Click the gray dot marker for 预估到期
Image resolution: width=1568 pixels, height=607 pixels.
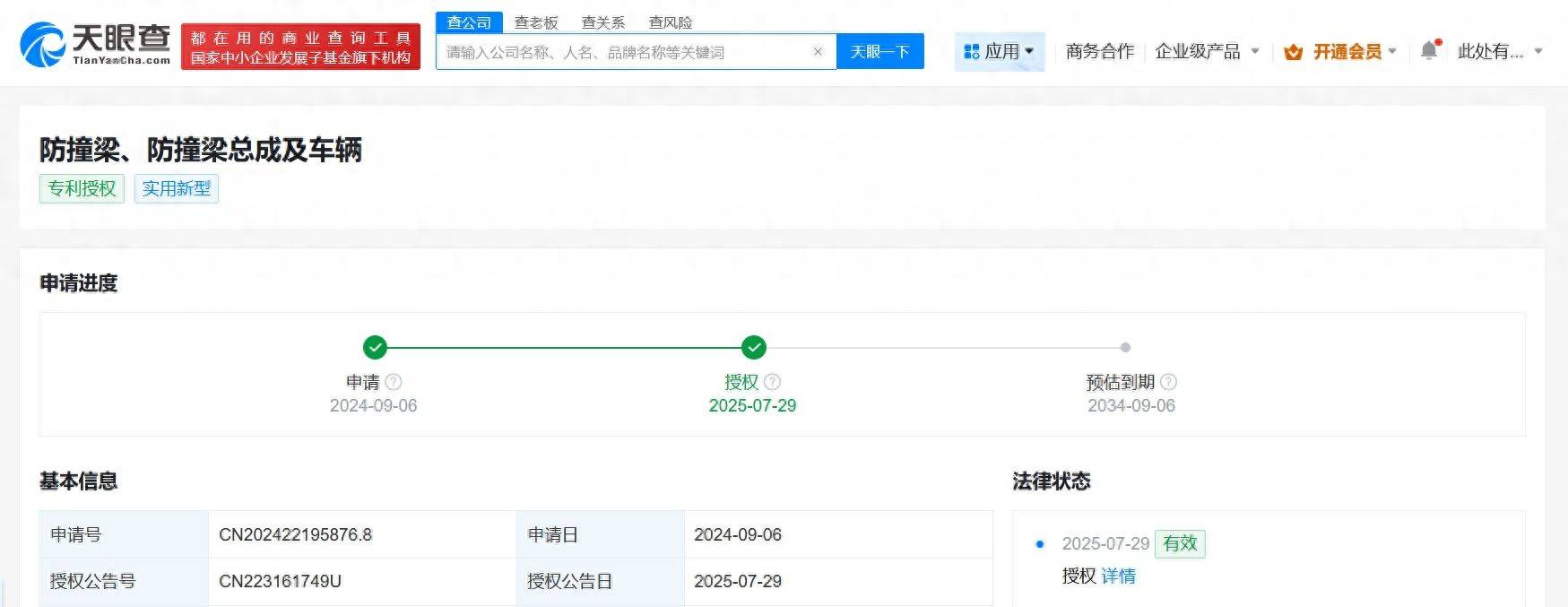[x=1125, y=347]
